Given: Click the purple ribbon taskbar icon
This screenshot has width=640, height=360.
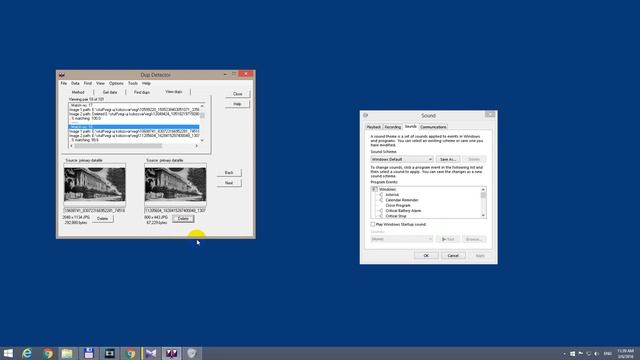Looking at the screenshot, I should click(151, 353).
